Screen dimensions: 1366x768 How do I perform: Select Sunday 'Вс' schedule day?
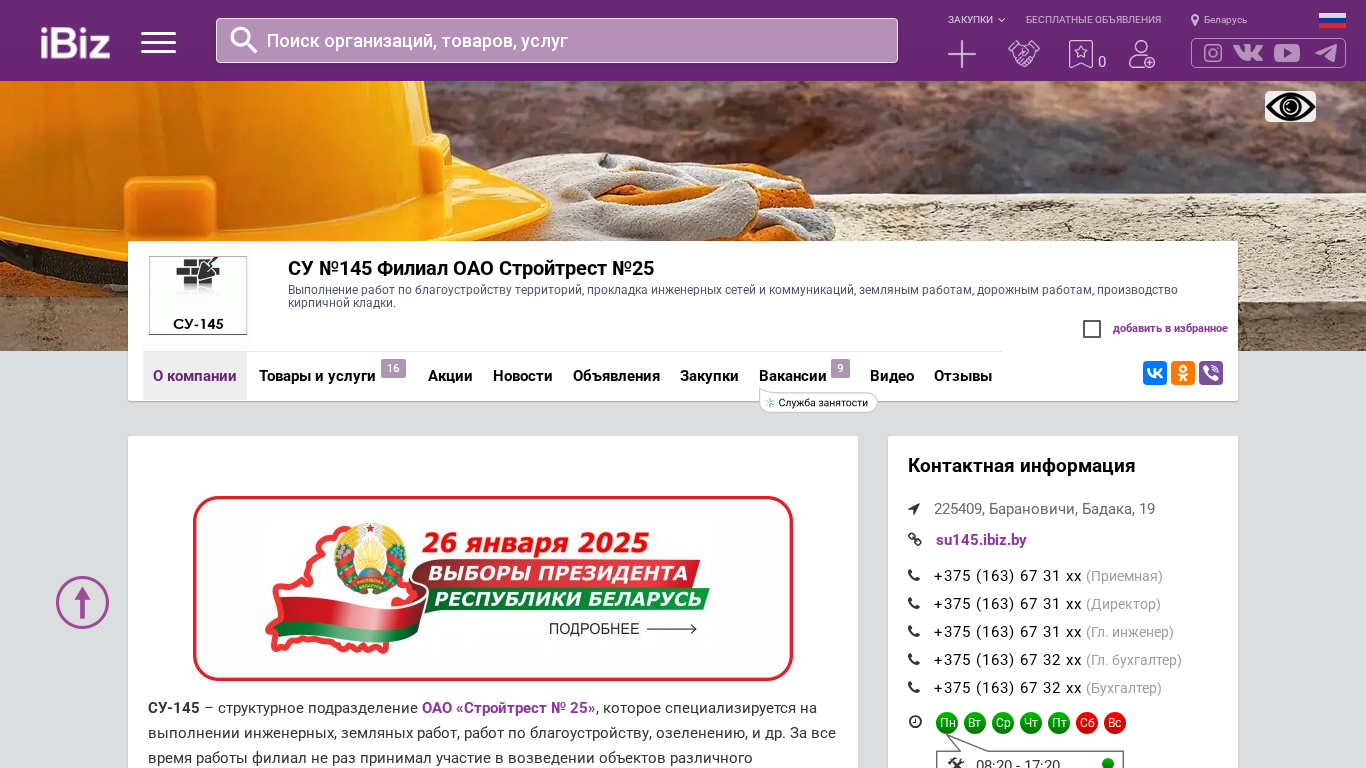pyautogui.click(x=1115, y=723)
